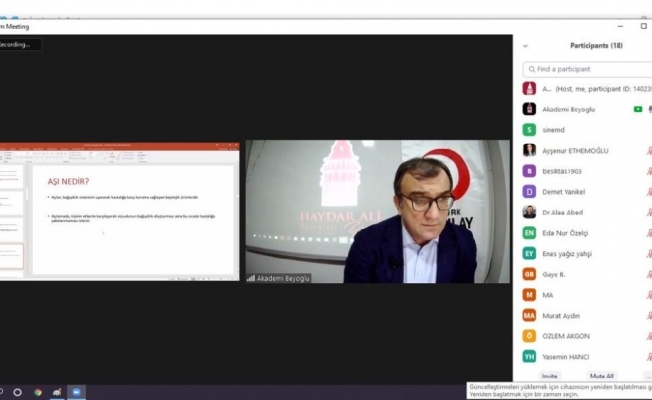Click the Recording indicator label

tap(20, 45)
